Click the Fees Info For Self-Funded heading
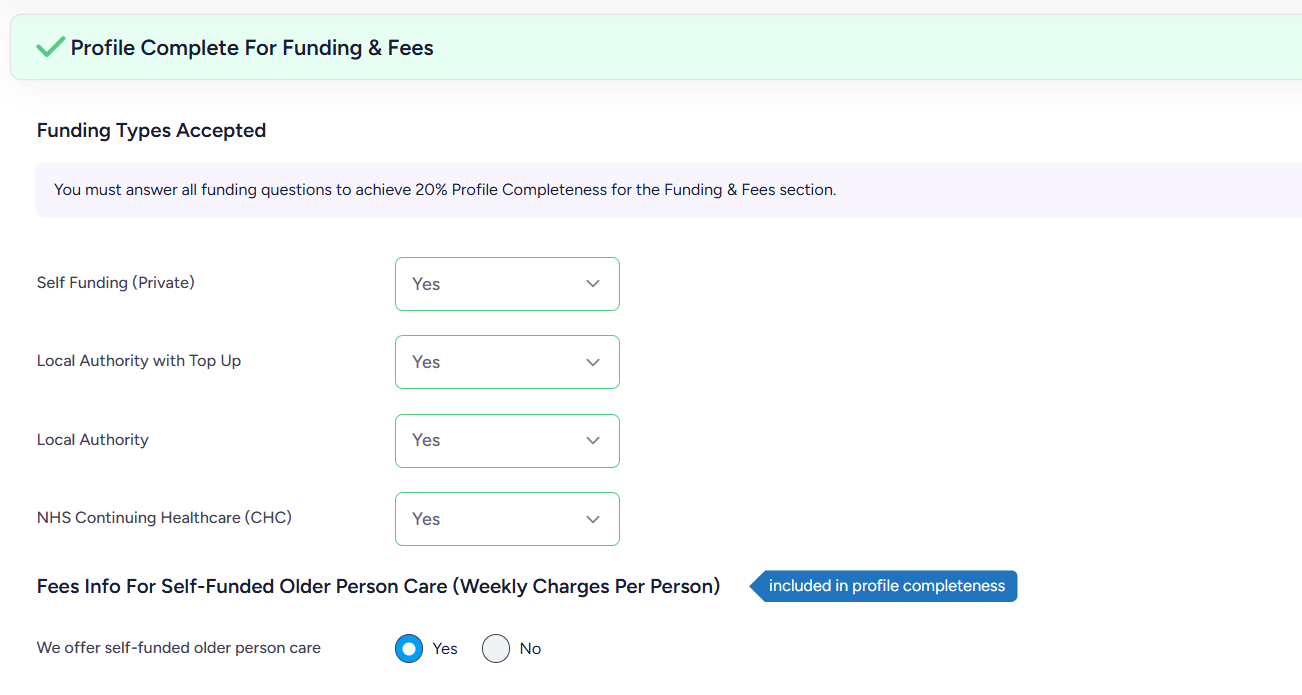This screenshot has width=1302, height=695. click(x=378, y=586)
